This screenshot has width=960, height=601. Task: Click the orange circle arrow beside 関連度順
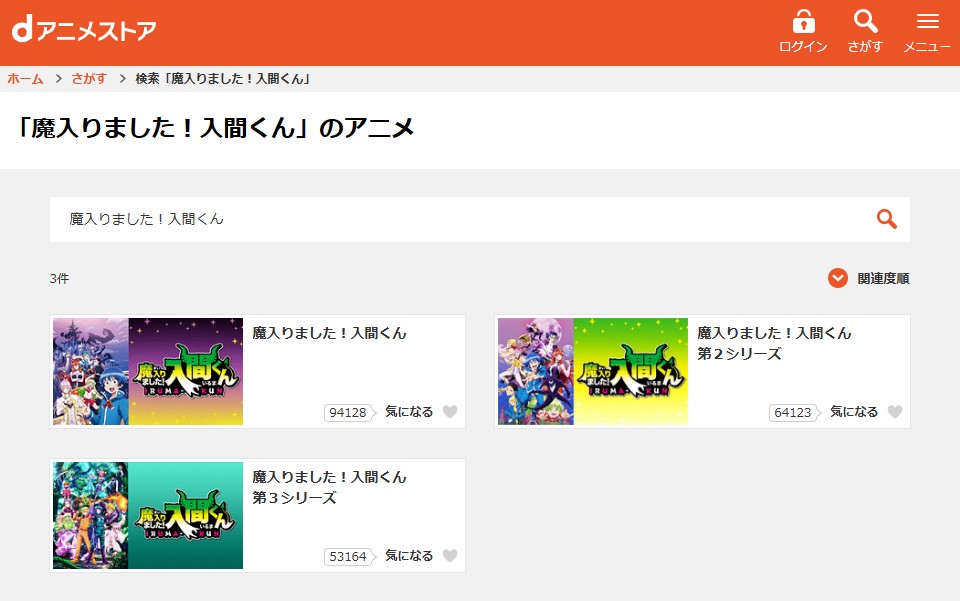pos(838,278)
